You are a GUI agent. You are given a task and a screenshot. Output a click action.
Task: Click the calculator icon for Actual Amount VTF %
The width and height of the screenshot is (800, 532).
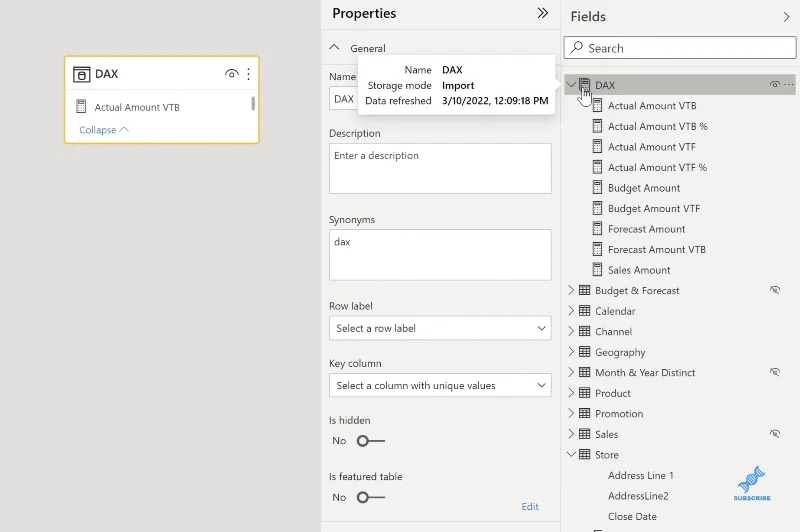click(x=597, y=167)
